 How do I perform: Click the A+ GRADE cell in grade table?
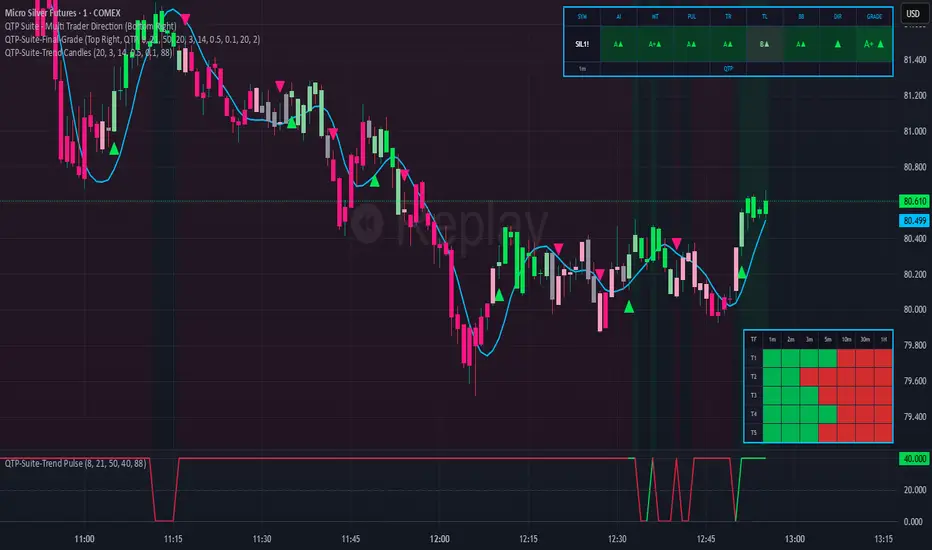click(874, 44)
